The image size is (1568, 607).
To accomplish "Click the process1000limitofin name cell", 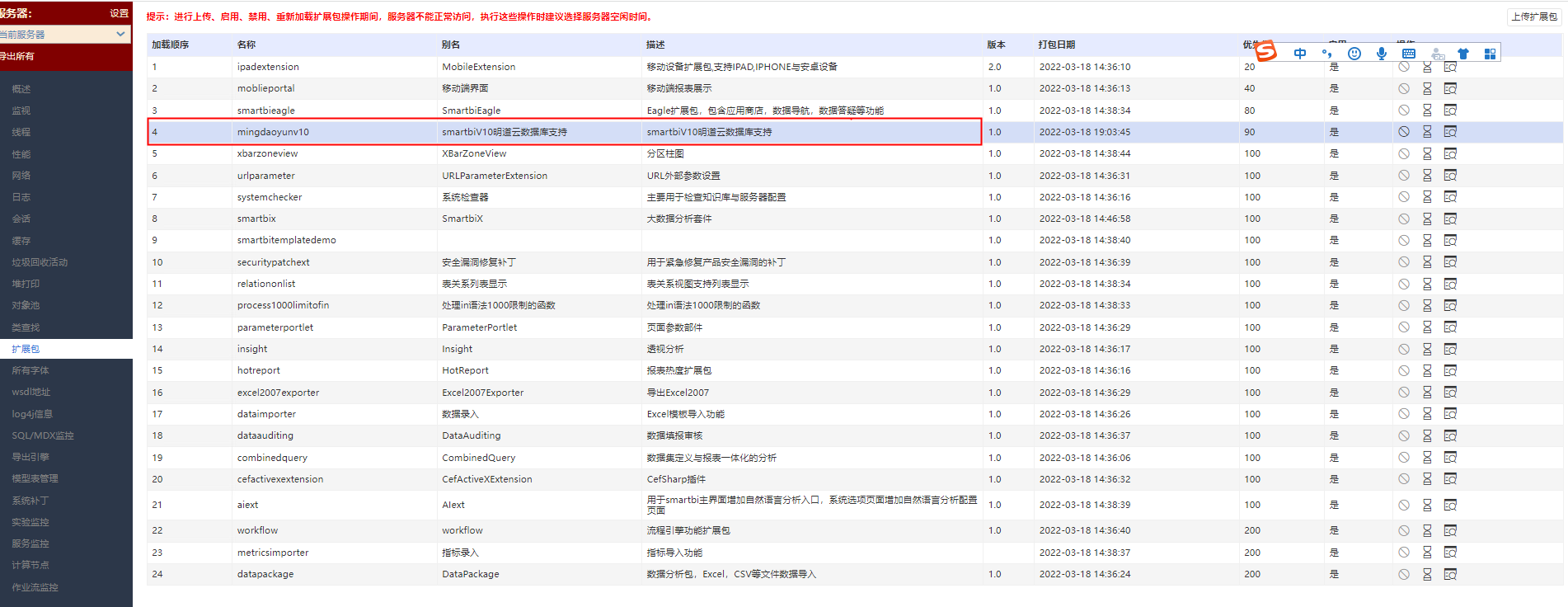I will [283, 305].
